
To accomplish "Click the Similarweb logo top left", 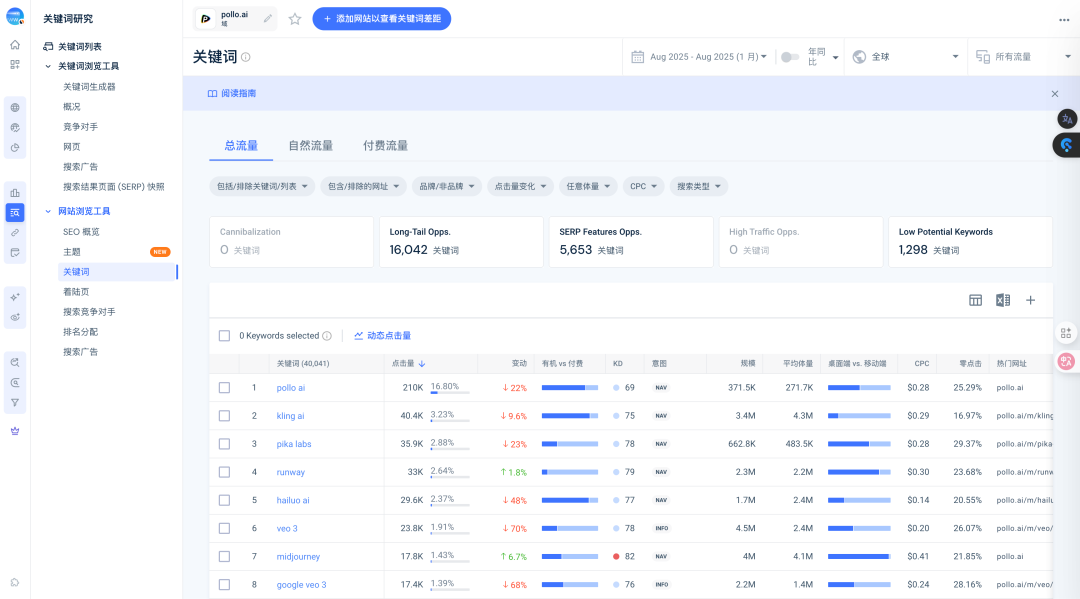I will click(x=15, y=17).
